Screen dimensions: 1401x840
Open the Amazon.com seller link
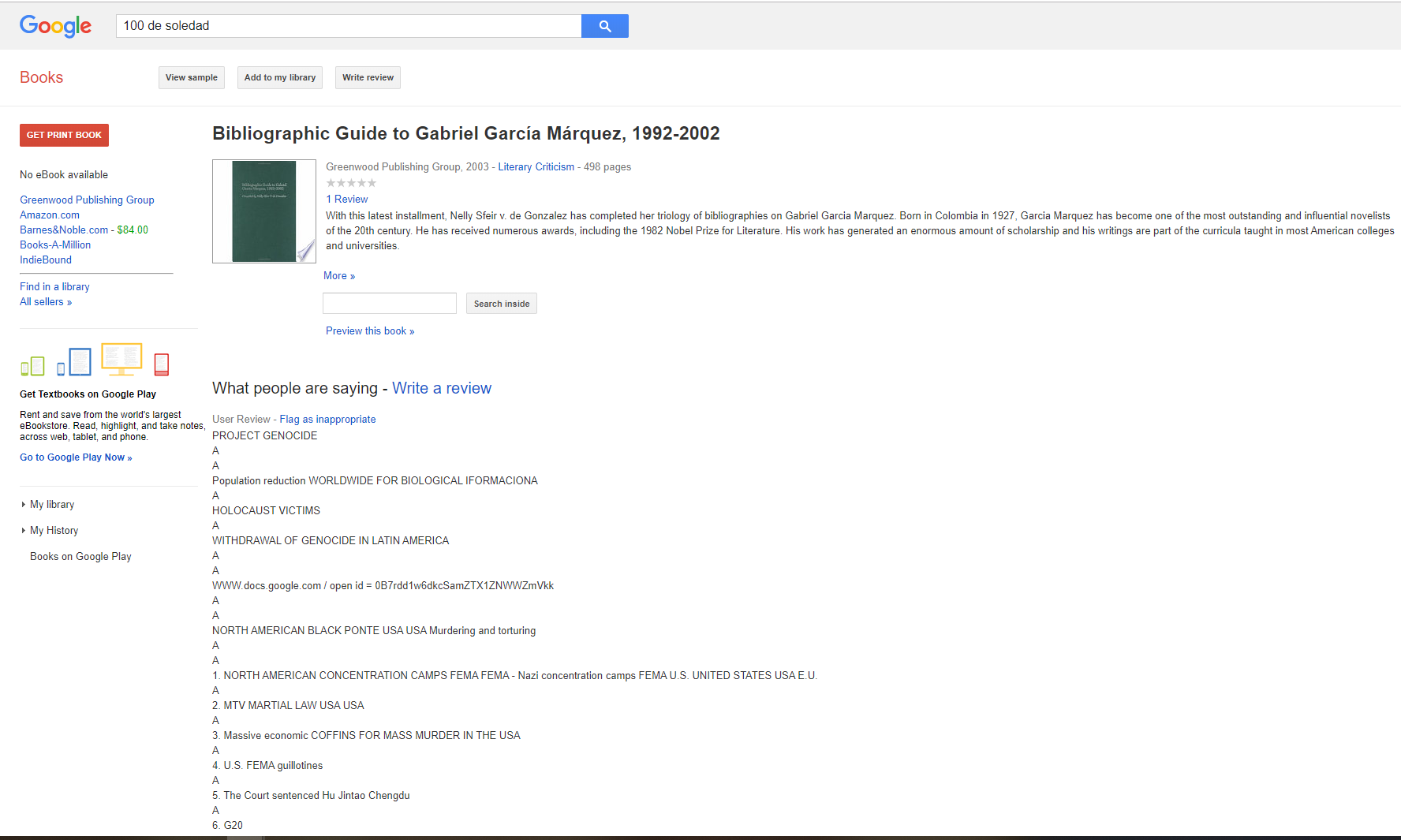[50, 215]
